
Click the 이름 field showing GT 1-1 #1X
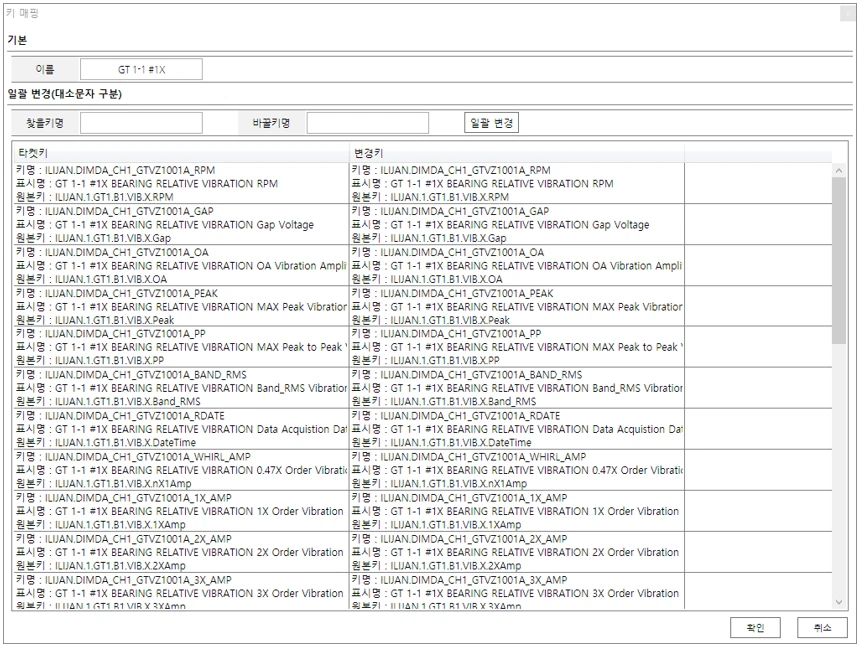[141, 70]
